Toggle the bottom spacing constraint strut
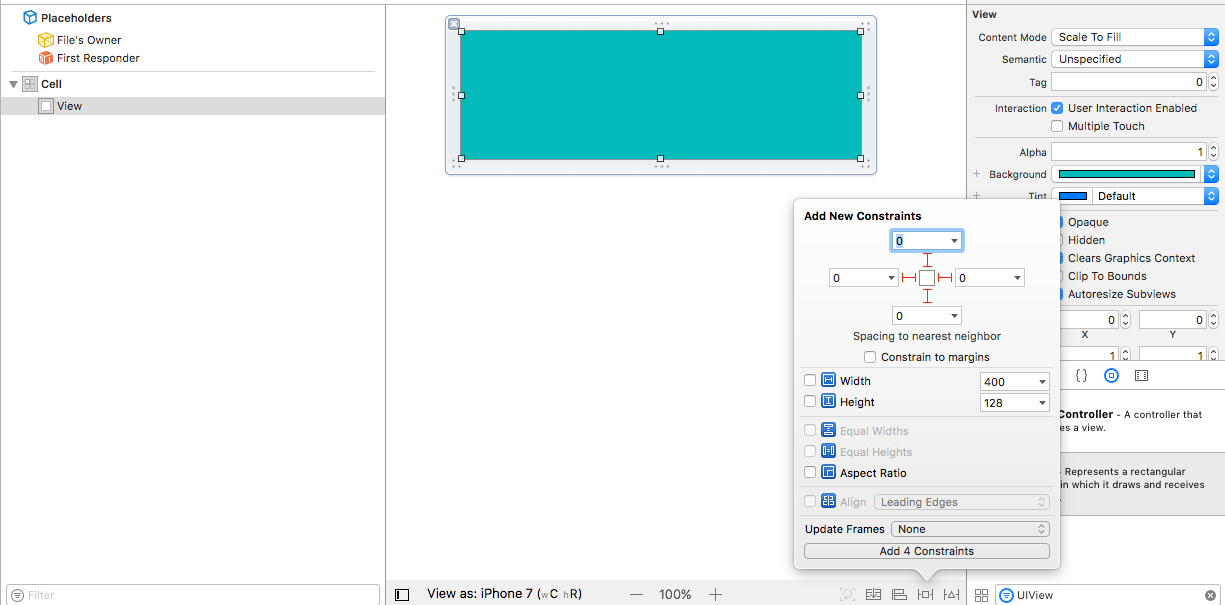 coord(927,296)
